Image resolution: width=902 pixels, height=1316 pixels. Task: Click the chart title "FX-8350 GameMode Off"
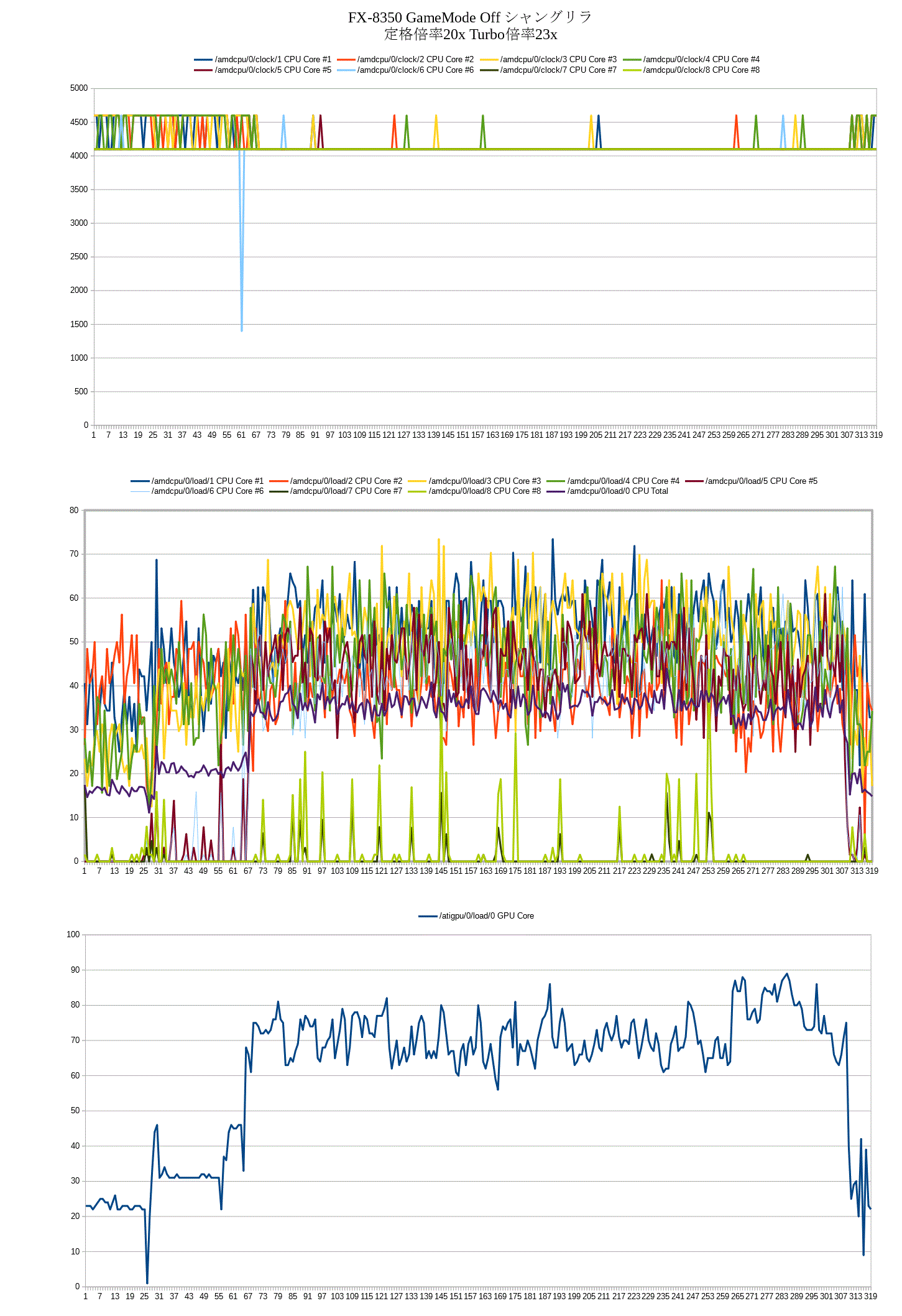tap(424, 17)
